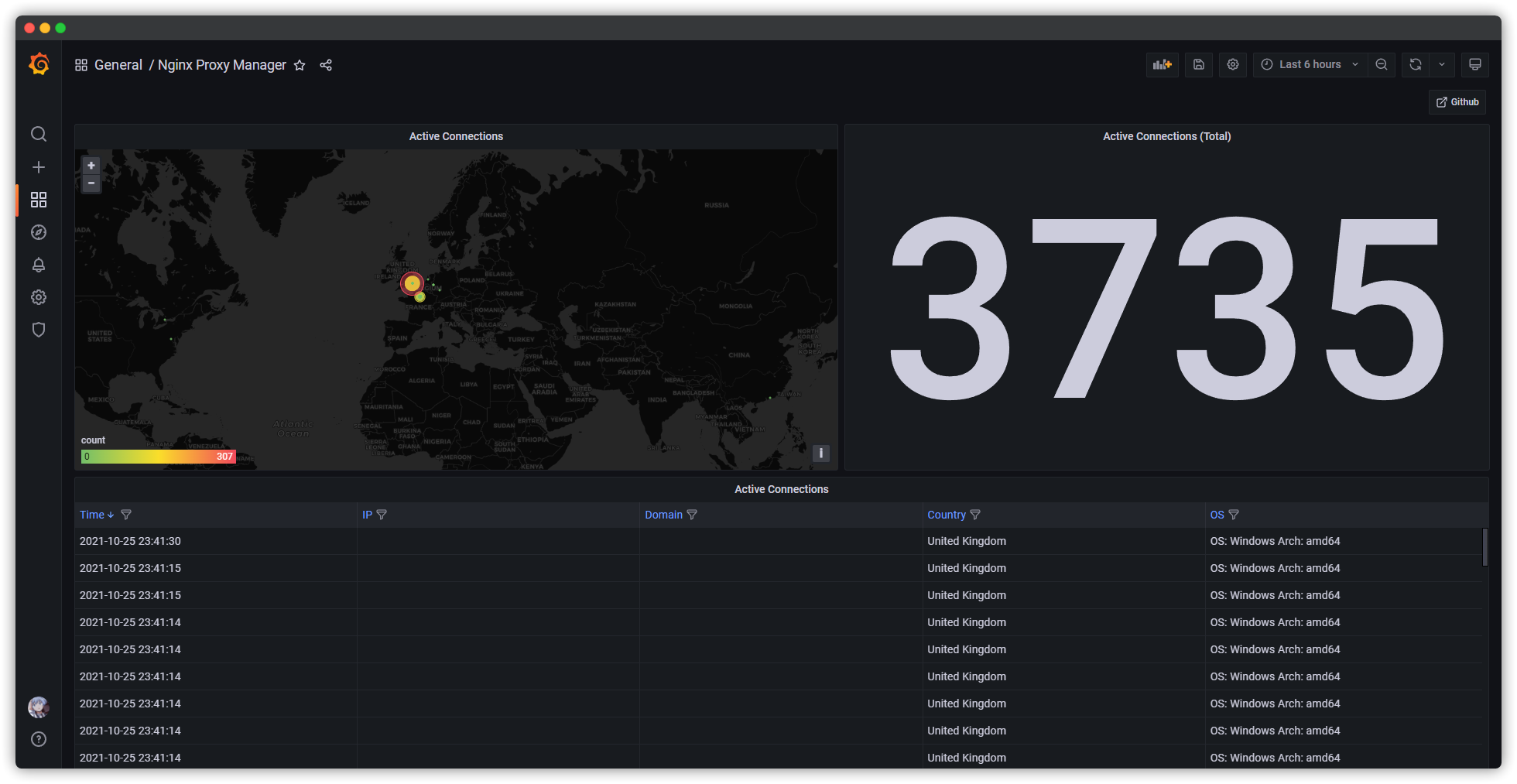Click the small green marker below UK marker
This screenshot has width=1517, height=784.
click(420, 296)
